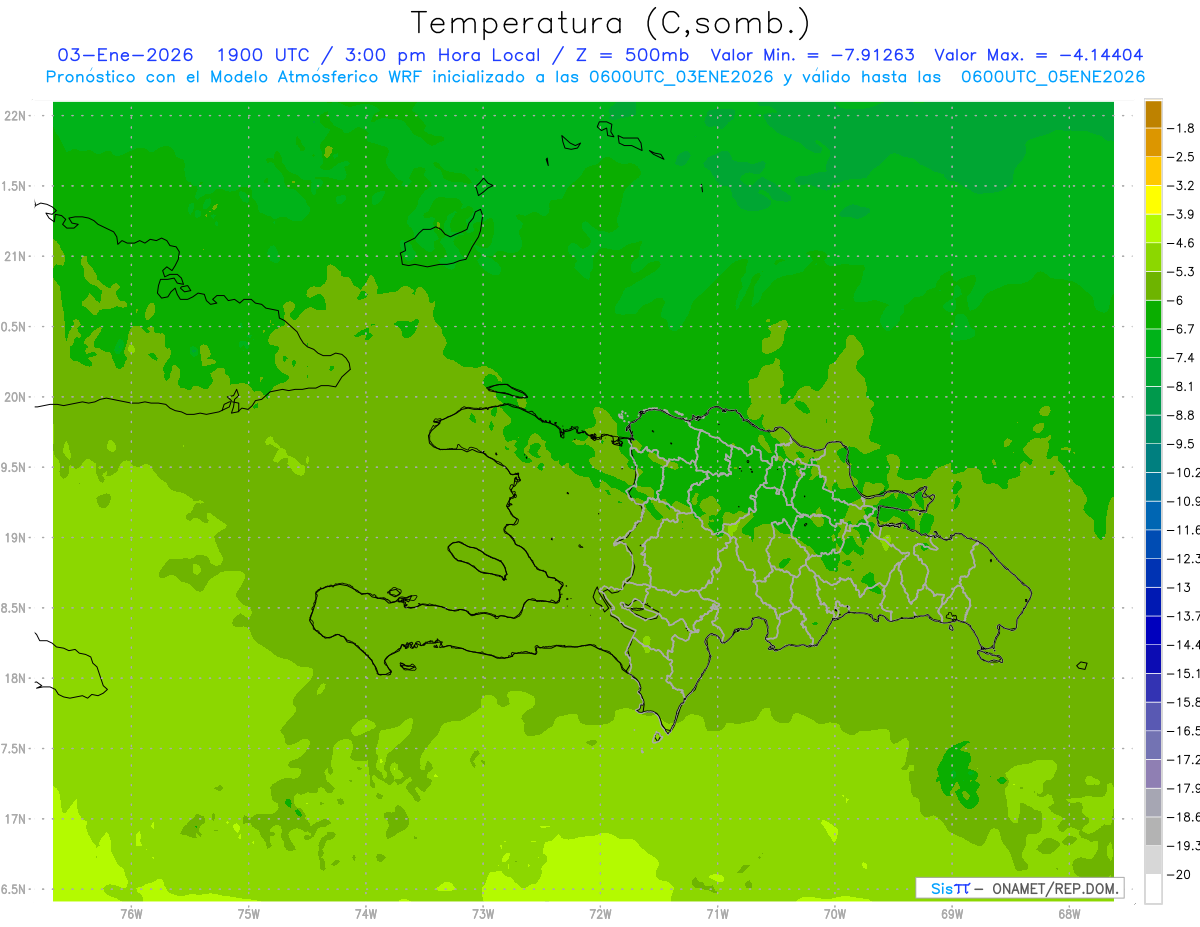
Task: Click the '-7.4' legend value
Action: 1181,358
